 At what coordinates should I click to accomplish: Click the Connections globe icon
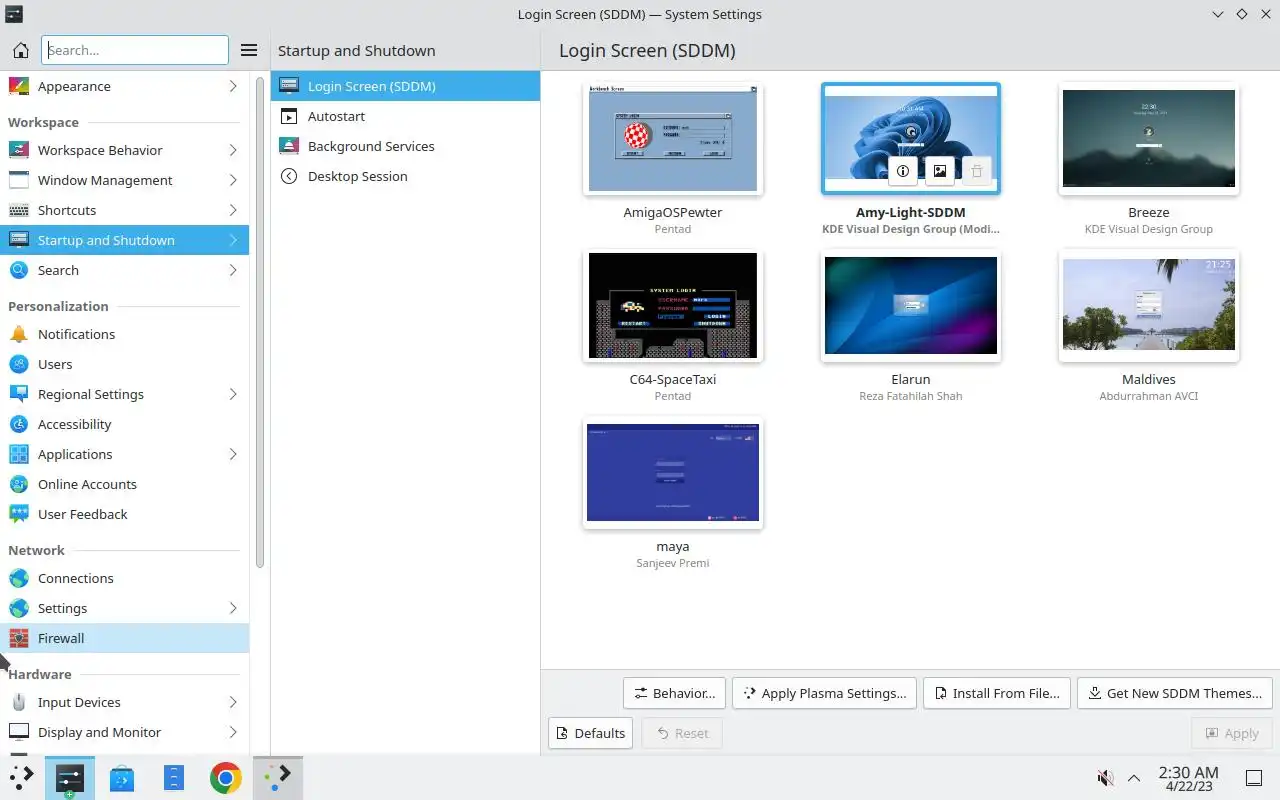(x=19, y=578)
